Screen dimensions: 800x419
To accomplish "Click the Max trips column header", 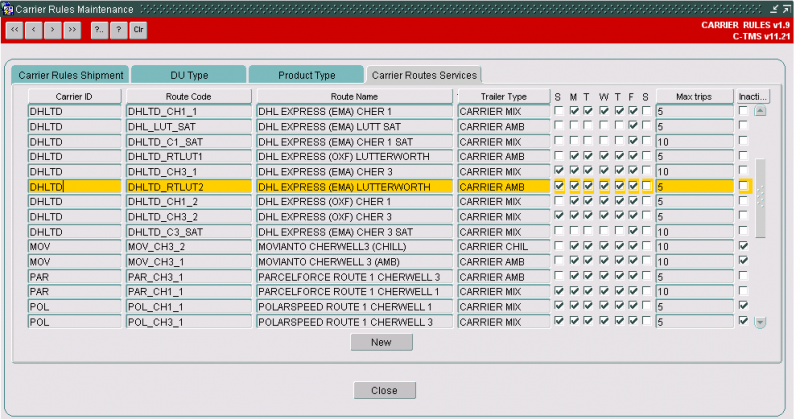I will tap(694, 96).
